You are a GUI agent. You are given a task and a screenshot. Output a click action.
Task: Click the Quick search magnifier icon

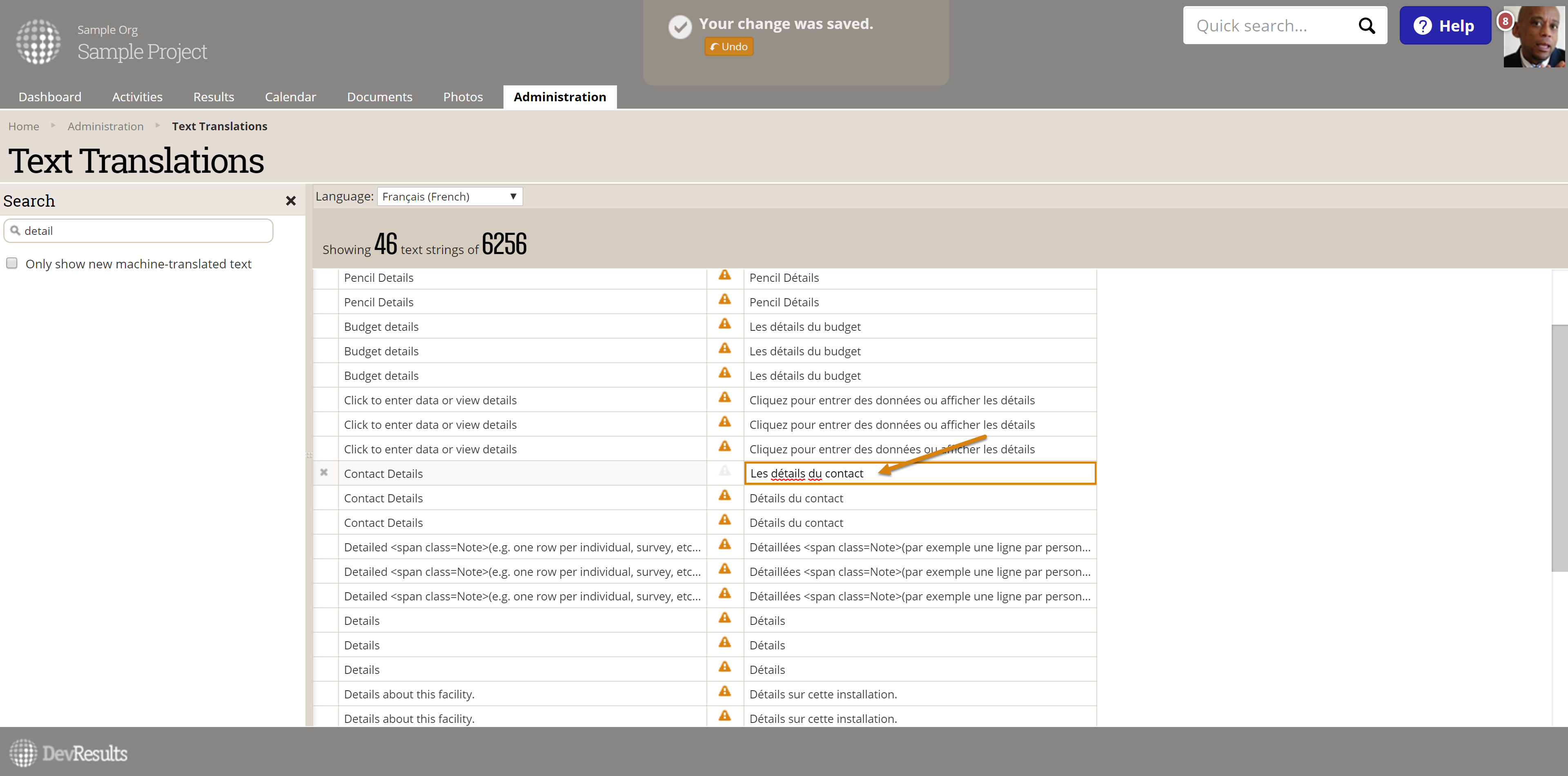click(x=1367, y=26)
